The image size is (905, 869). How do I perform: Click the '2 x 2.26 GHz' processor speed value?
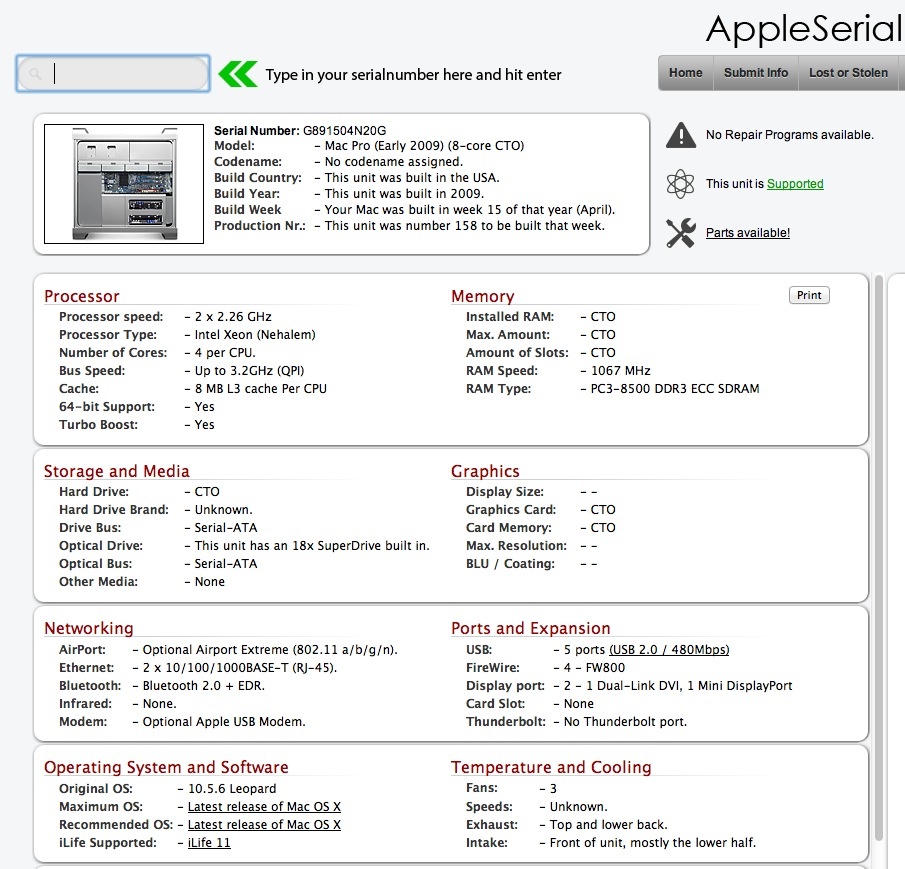[x=233, y=317]
